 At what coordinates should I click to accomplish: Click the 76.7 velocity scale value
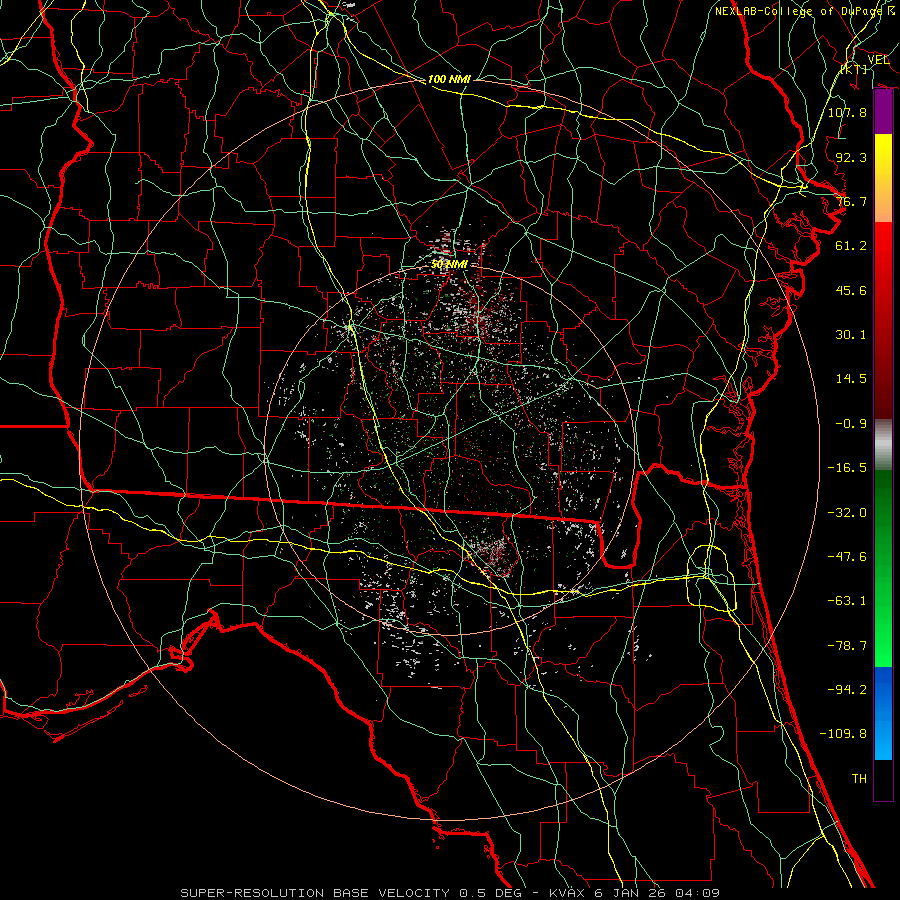coord(851,201)
